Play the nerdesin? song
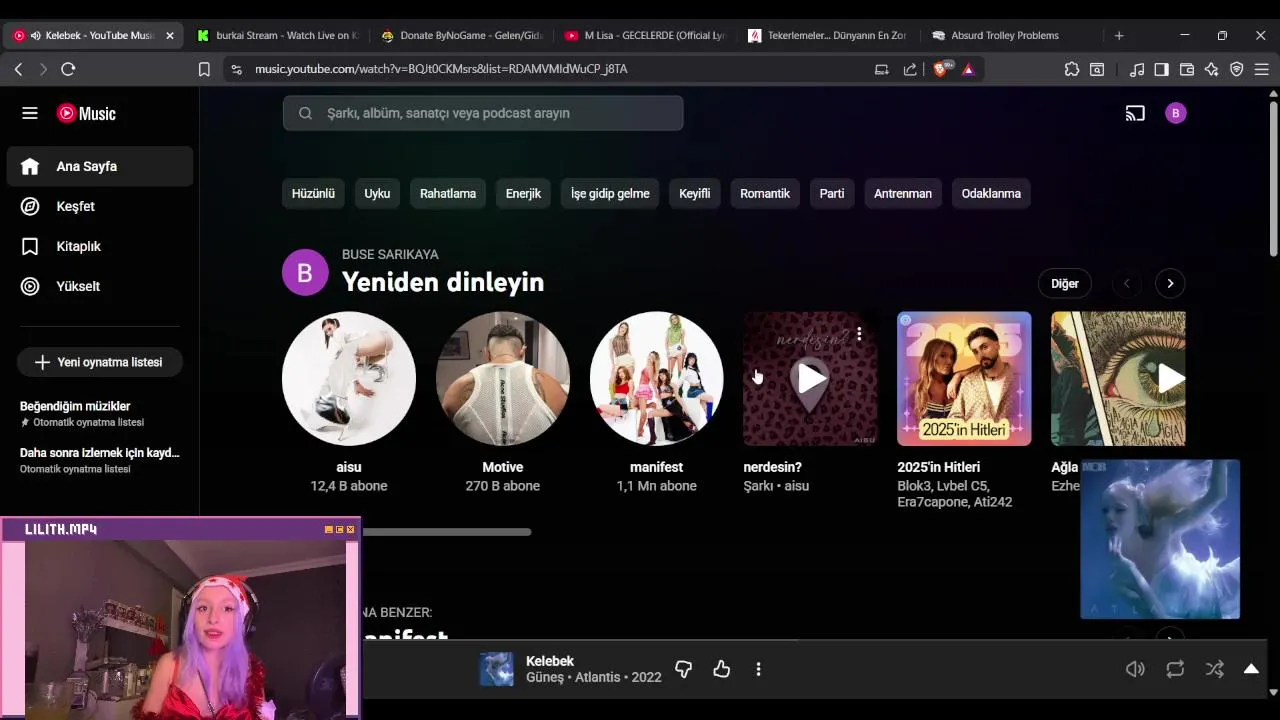Screen dimensions: 1280x720 click(810, 378)
